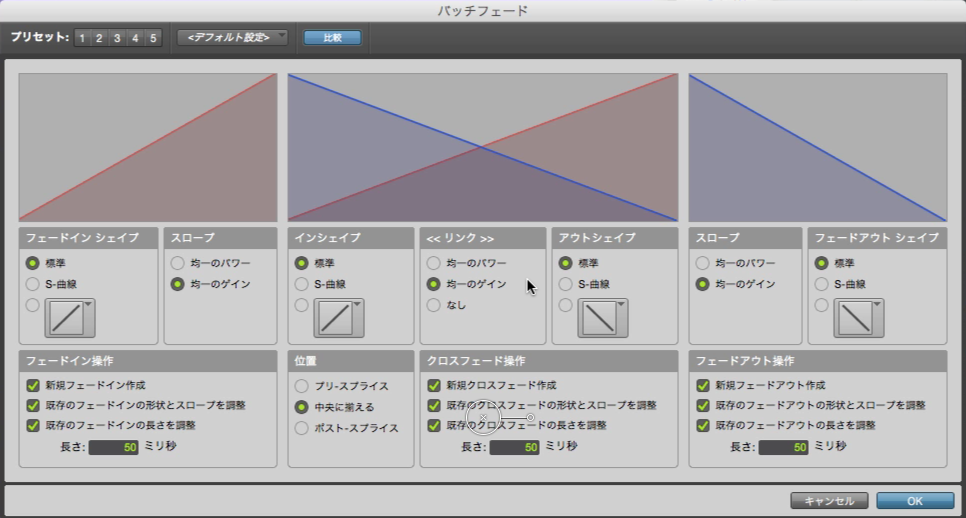
Task: Toggle 既存のフェードインの長さを調整 checkbox
Action: [x=33, y=425]
